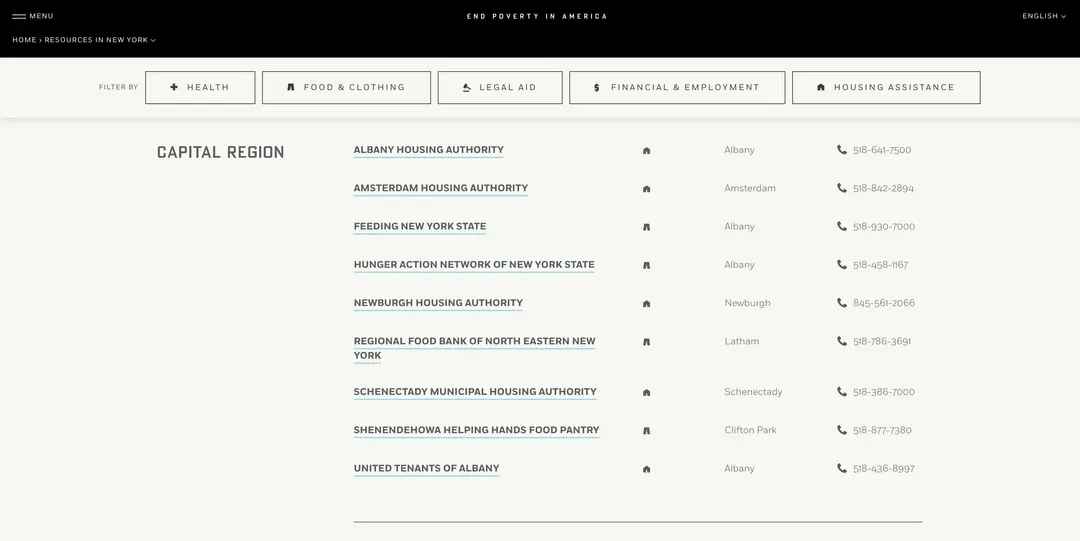Click the dollar icon in Financial & Employment filter

596,88
